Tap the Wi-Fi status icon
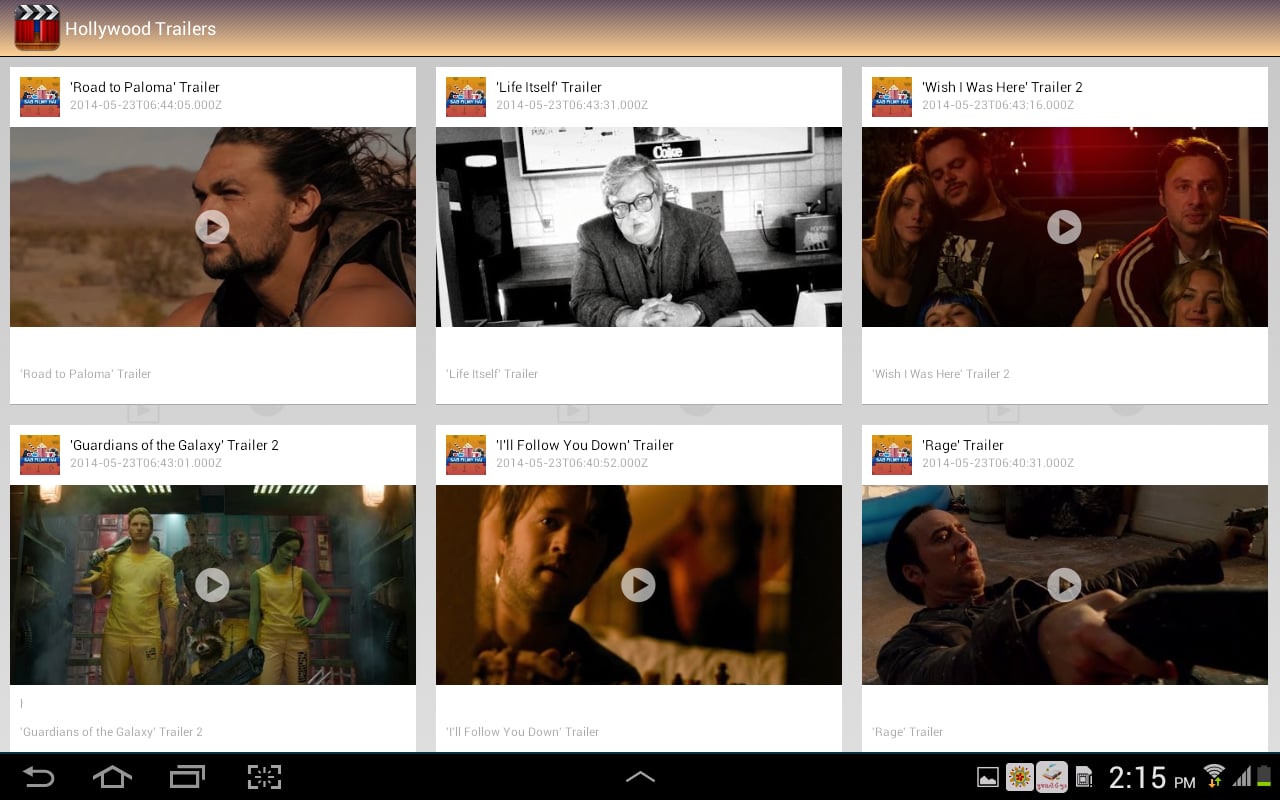This screenshot has width=1280, height=800. tap(1214, 776)
